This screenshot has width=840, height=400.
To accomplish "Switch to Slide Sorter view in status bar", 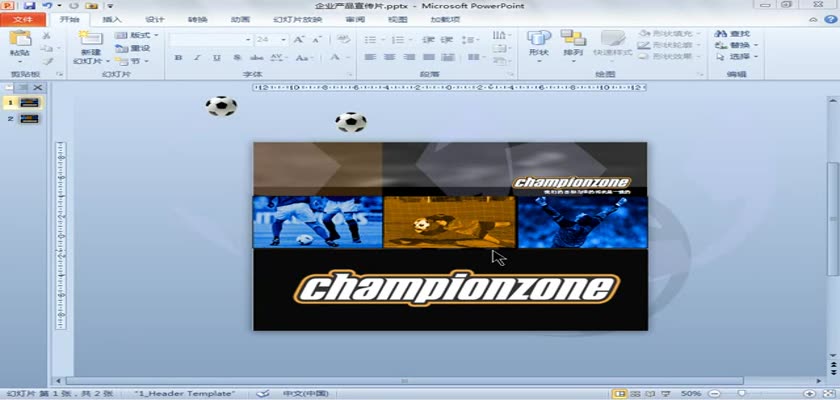I will coord(635,394).
